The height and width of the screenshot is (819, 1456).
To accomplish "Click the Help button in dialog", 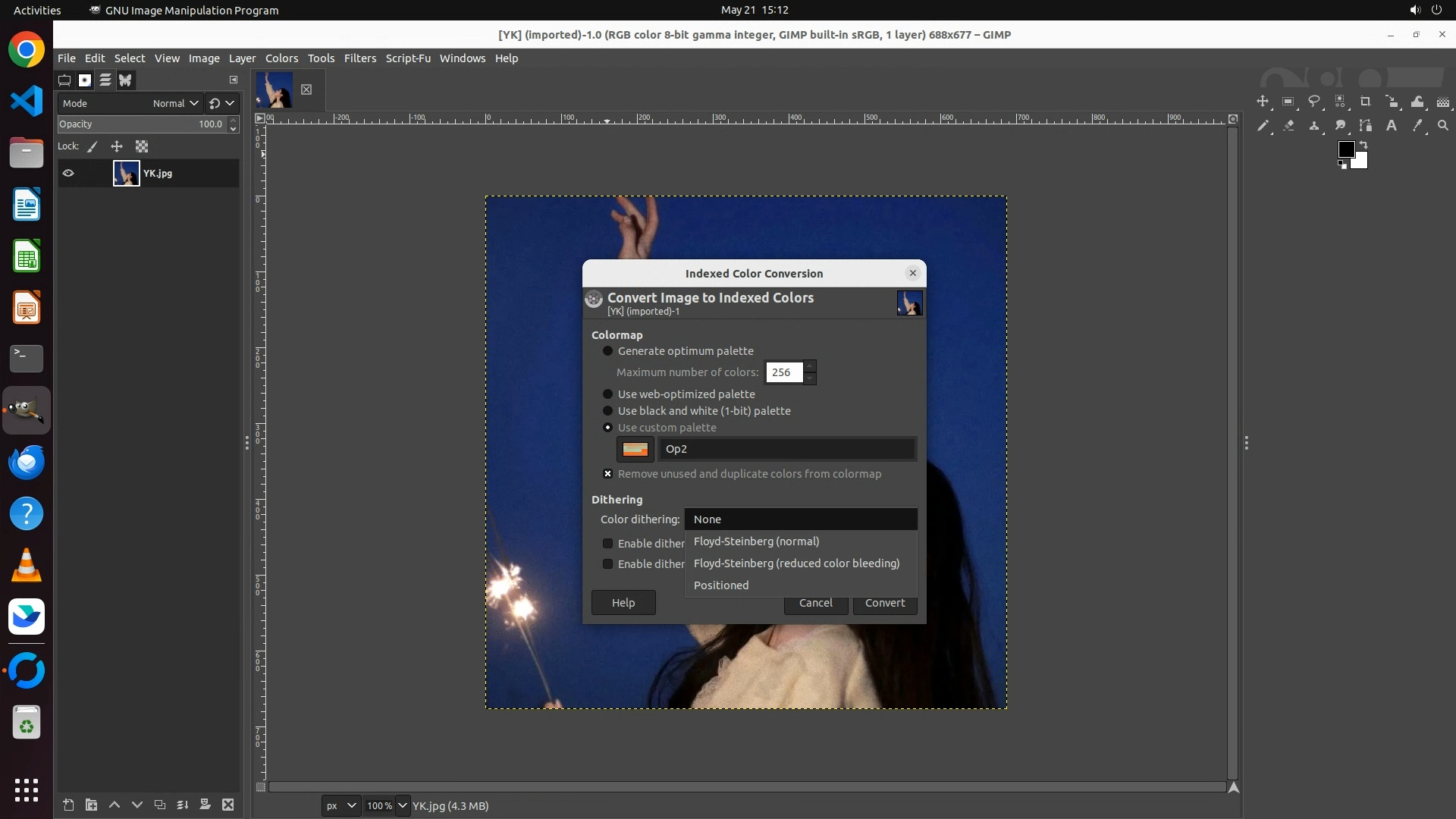I will coord(623,603).
